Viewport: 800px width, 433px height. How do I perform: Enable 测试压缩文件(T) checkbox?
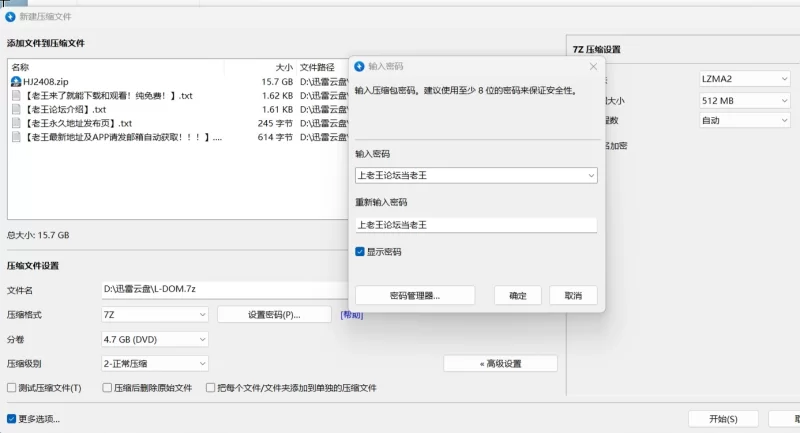12,388
